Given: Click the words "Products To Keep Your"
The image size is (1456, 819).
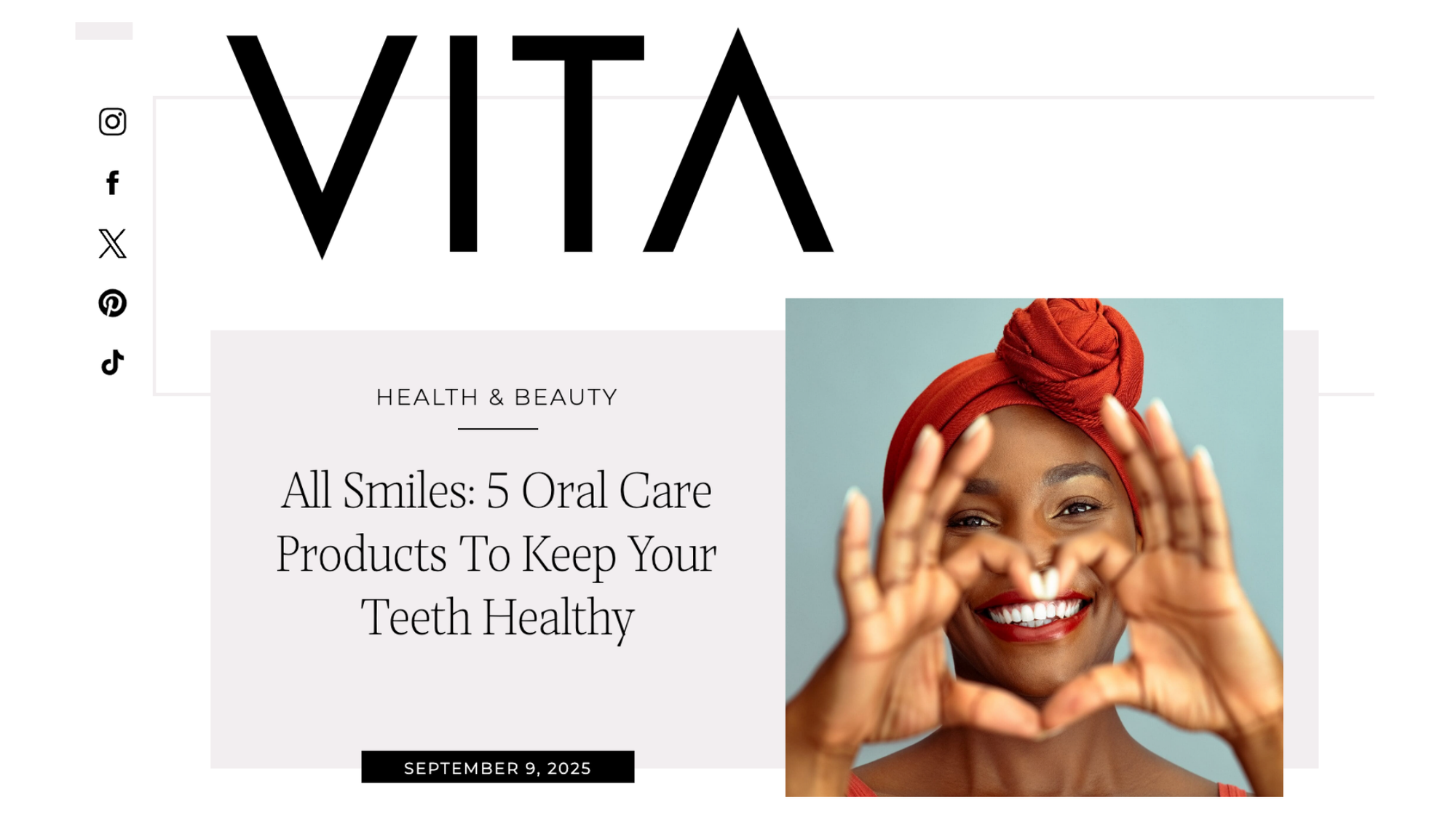Looking at the screenshot, I should (x=496, y=554).
